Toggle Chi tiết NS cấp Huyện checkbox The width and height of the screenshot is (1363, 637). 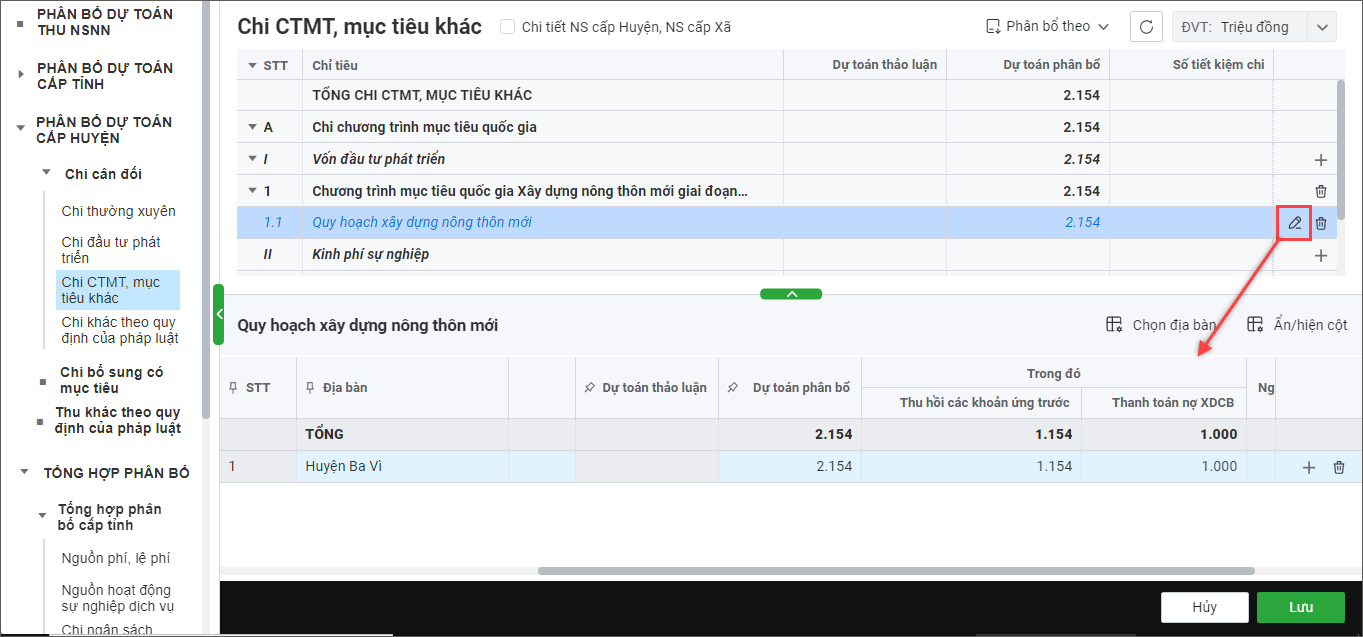point(508,27)
